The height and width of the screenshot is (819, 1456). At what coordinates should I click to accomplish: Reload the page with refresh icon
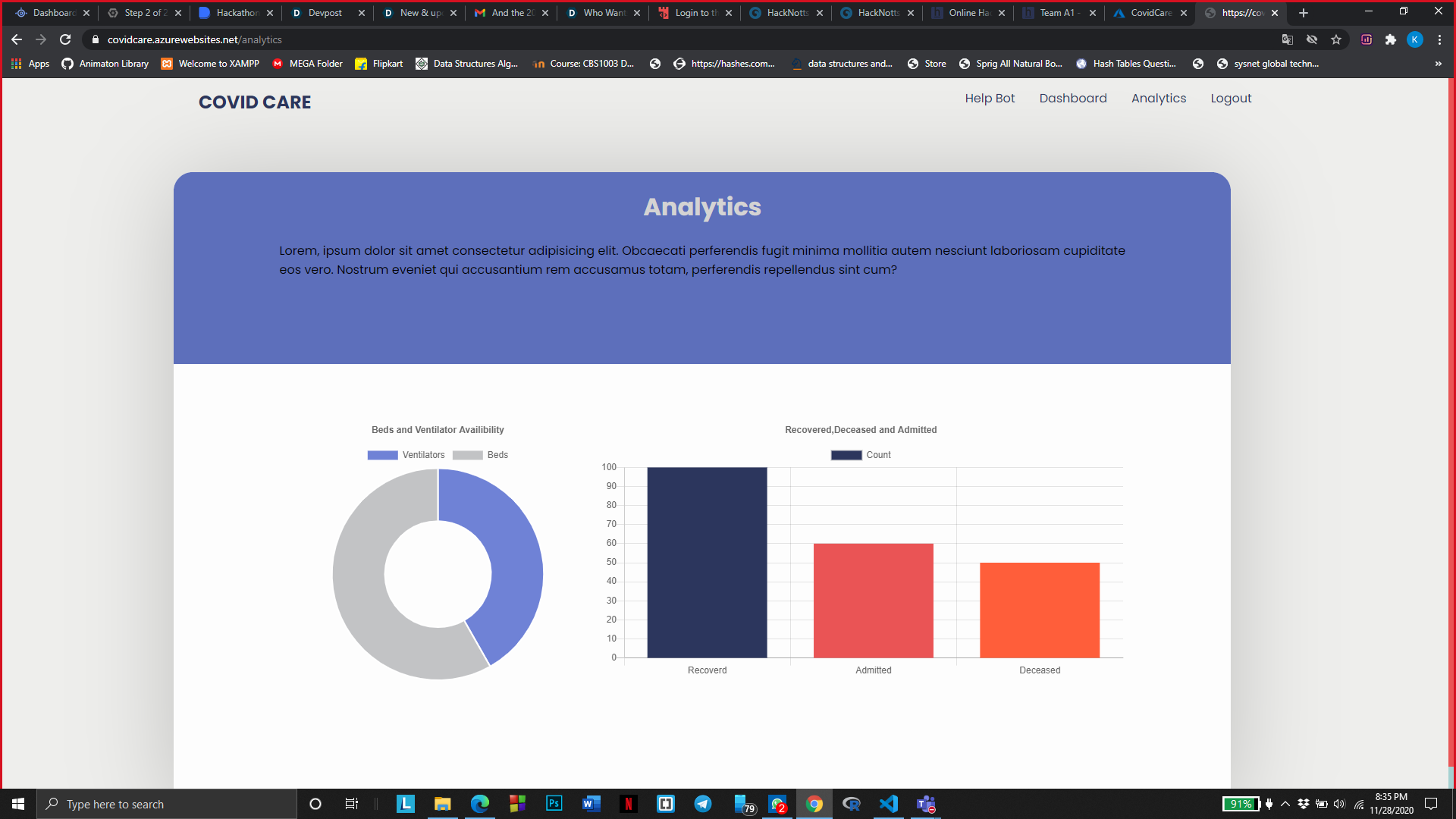pyautogui.click(x=65, y=39)
